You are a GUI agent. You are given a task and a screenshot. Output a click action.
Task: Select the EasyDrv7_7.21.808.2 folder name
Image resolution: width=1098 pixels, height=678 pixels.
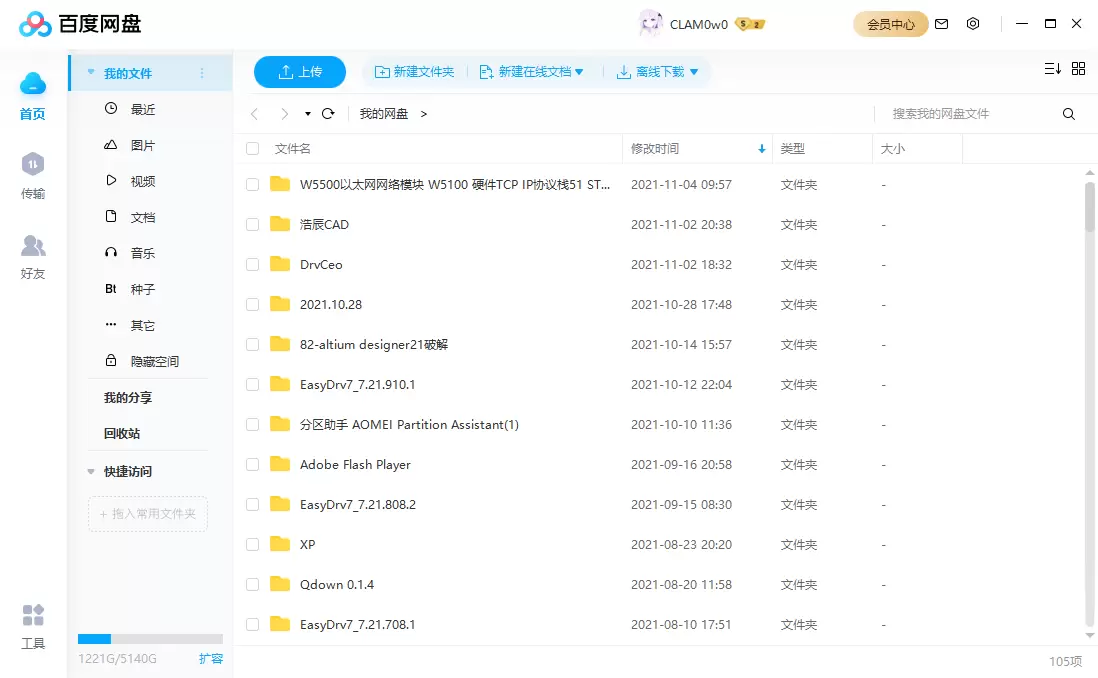(x=358, y=504)
